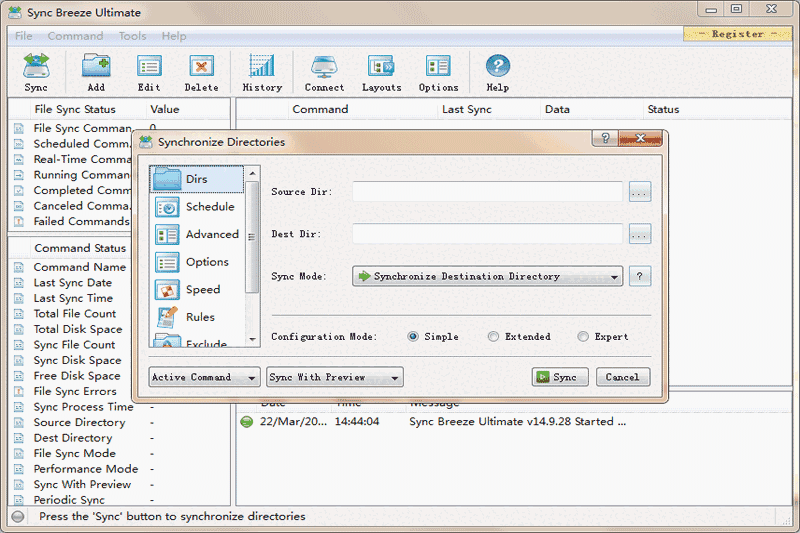
Task: Browse for the Dest Dir folder
Action: [640, 234]
